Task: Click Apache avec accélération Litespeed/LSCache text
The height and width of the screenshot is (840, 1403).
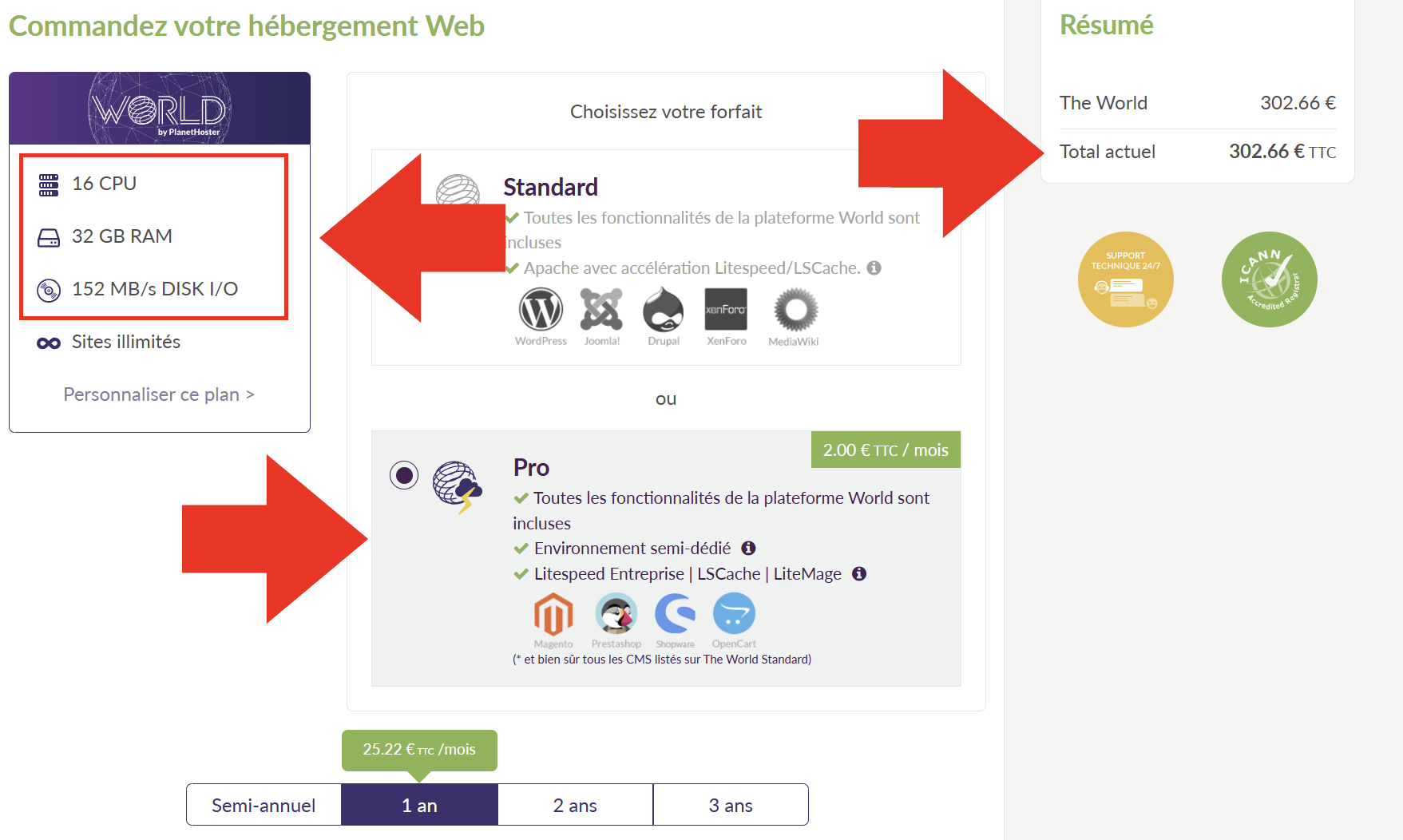Action: click(692, 268)
